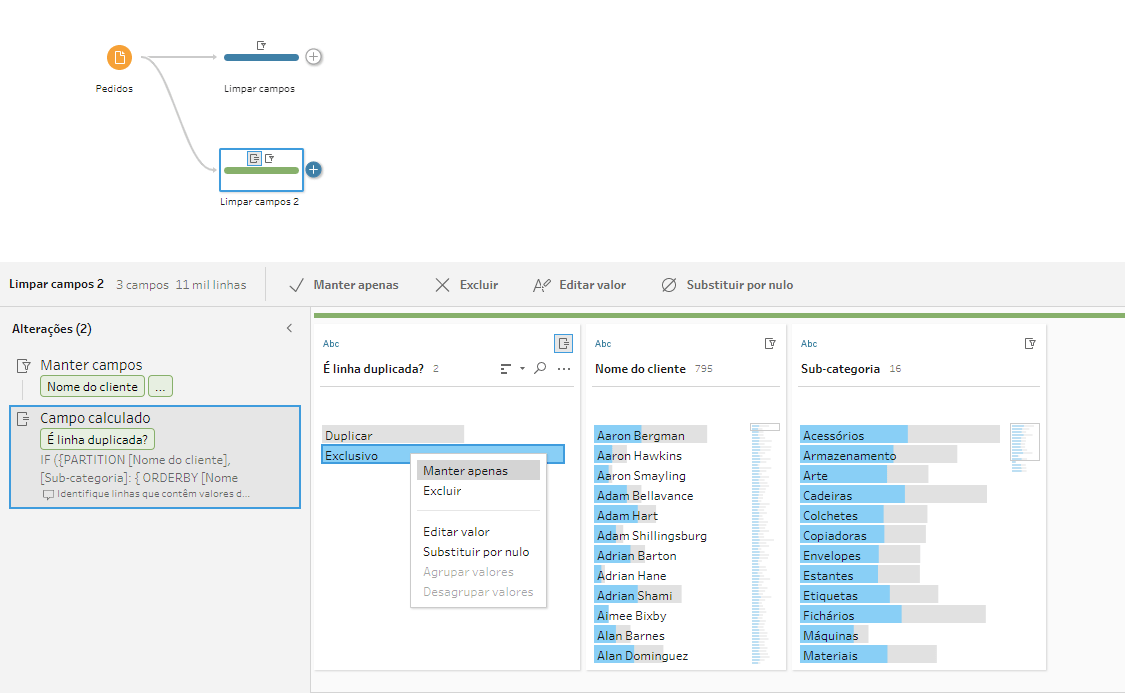
Task: Expand the ellipsis tag under Manter campos
Action: tap(161, 387)
